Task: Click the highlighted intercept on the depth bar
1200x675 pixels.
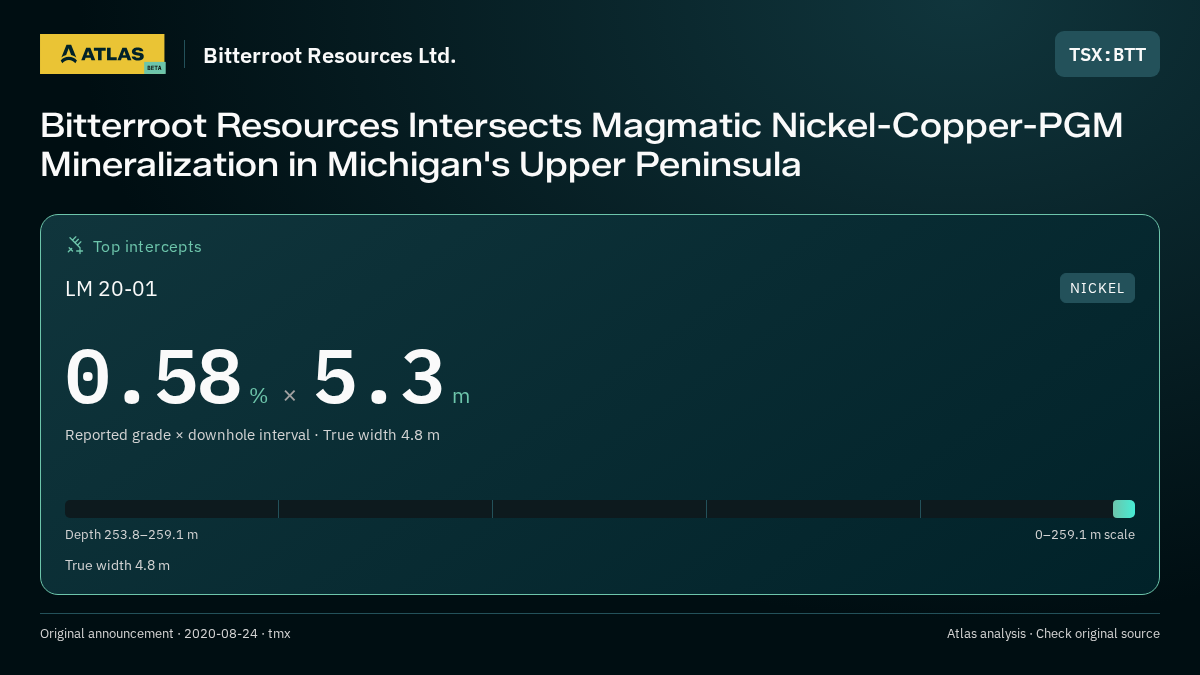Action: 1124,509
